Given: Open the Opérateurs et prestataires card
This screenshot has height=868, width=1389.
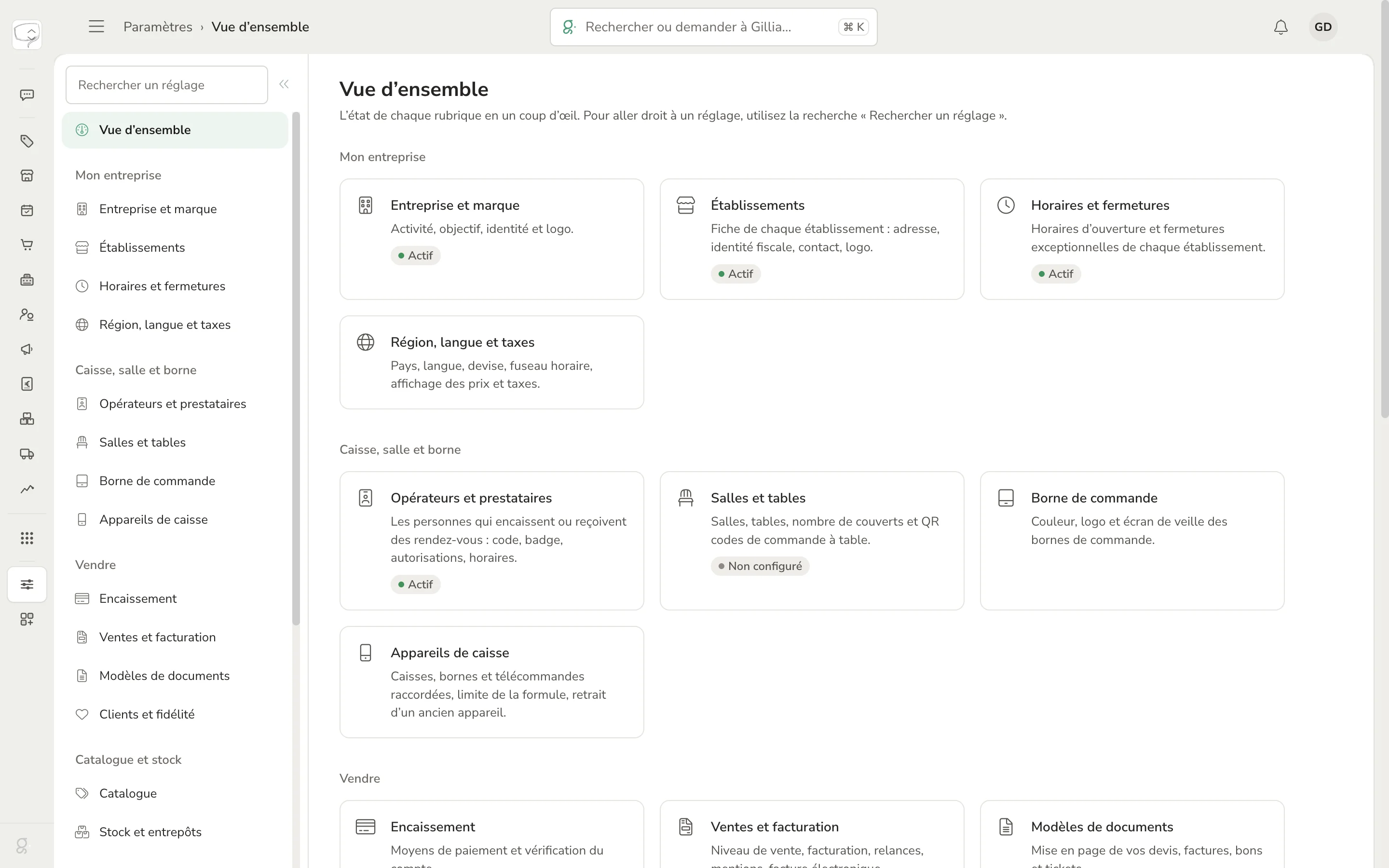Looking at the screenshot, I should (491, 541).
